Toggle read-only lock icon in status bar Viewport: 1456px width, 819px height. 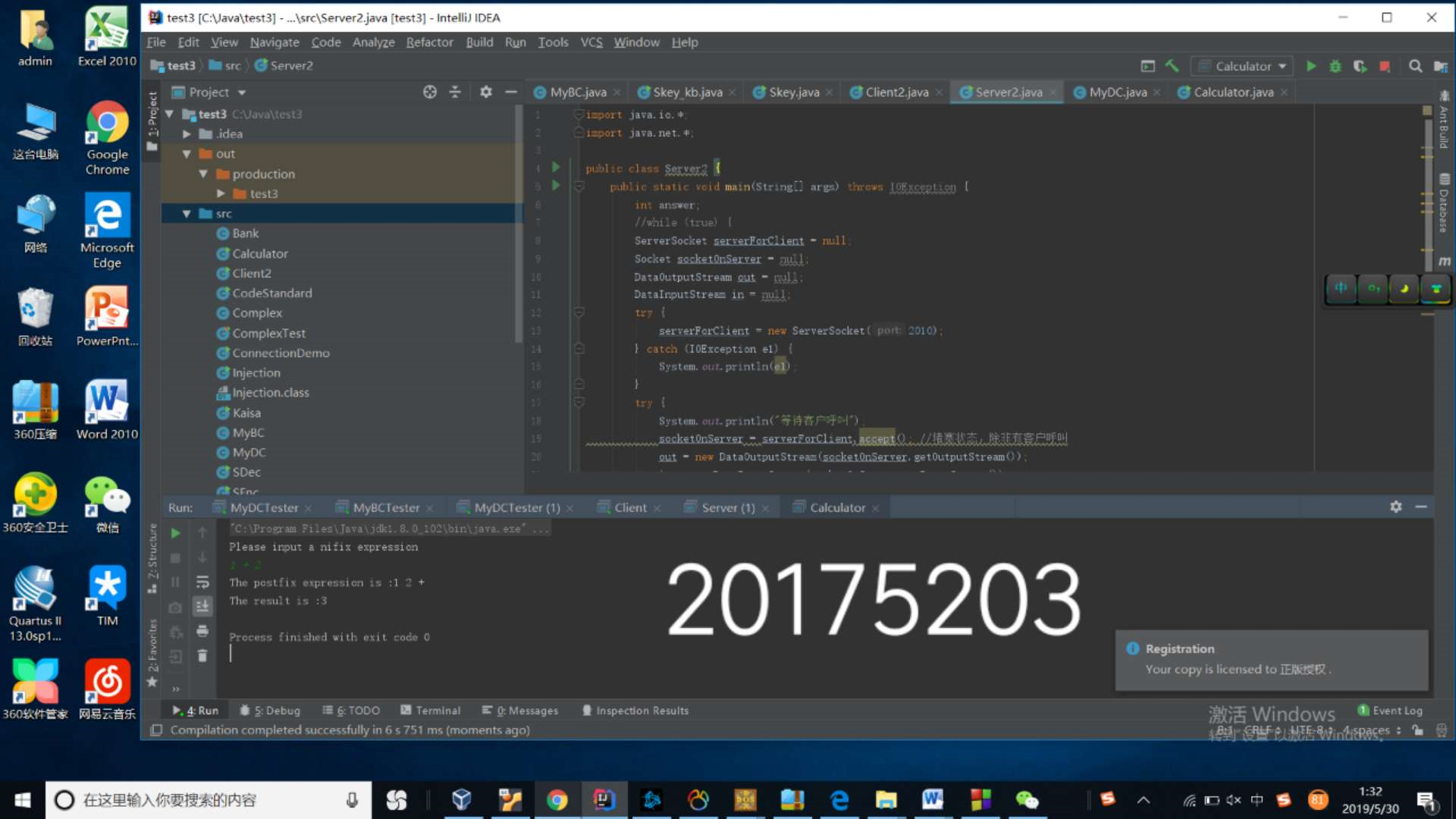(1417, 730)
